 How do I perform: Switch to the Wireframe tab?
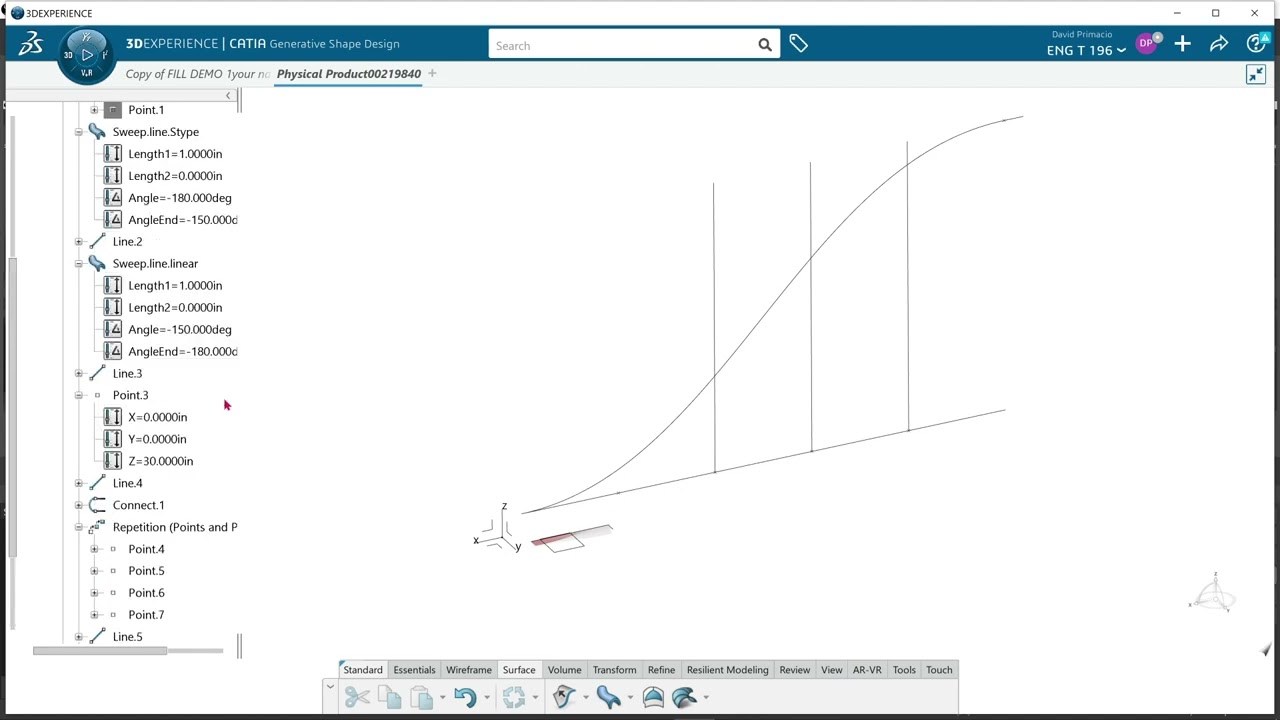[x=468, y=670]
